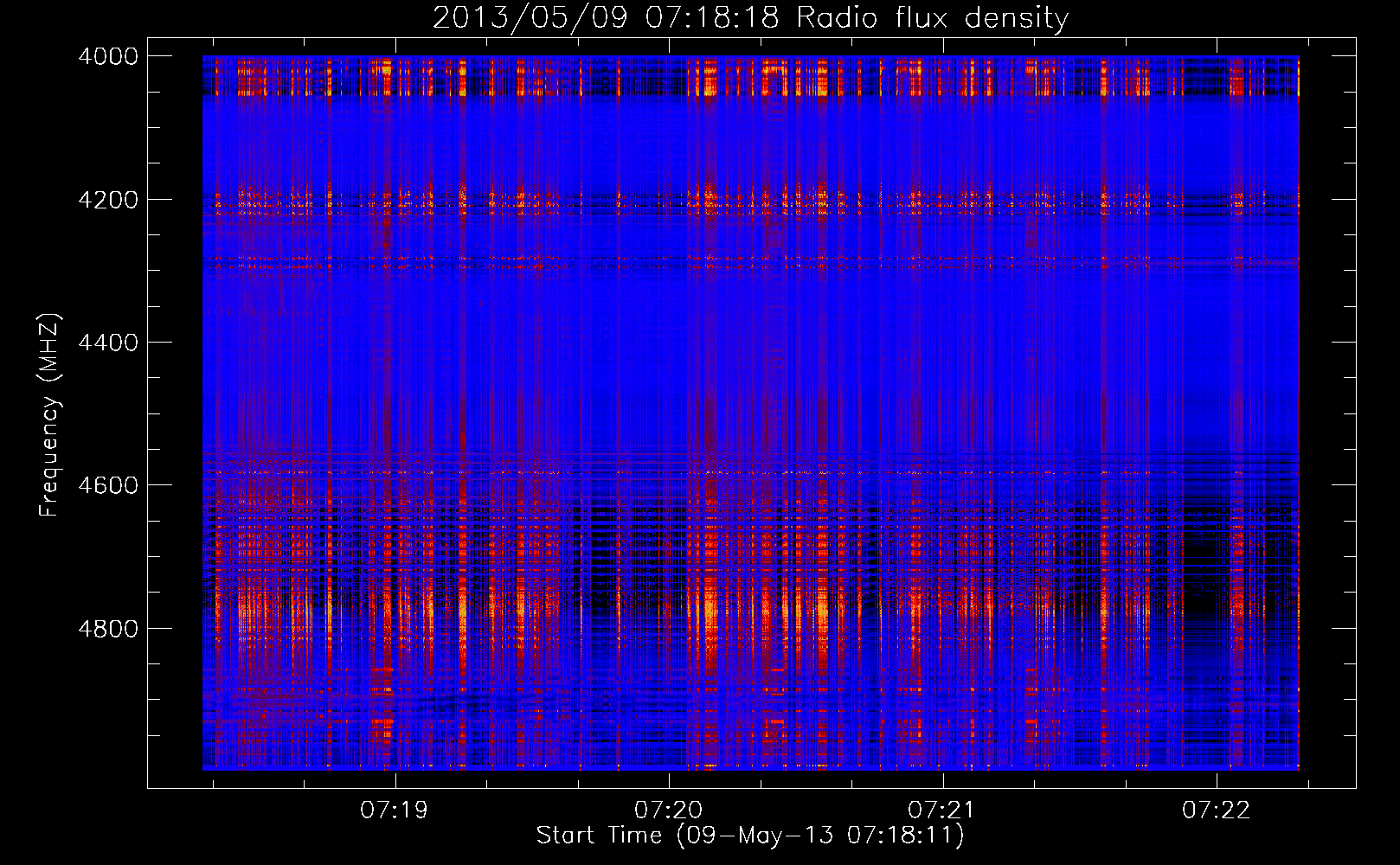The height and width of the screenshot is (865, 1400).
Task: Click the 'Start Time (09-May-13 07:18:11)' label
Action: point(750,836)
